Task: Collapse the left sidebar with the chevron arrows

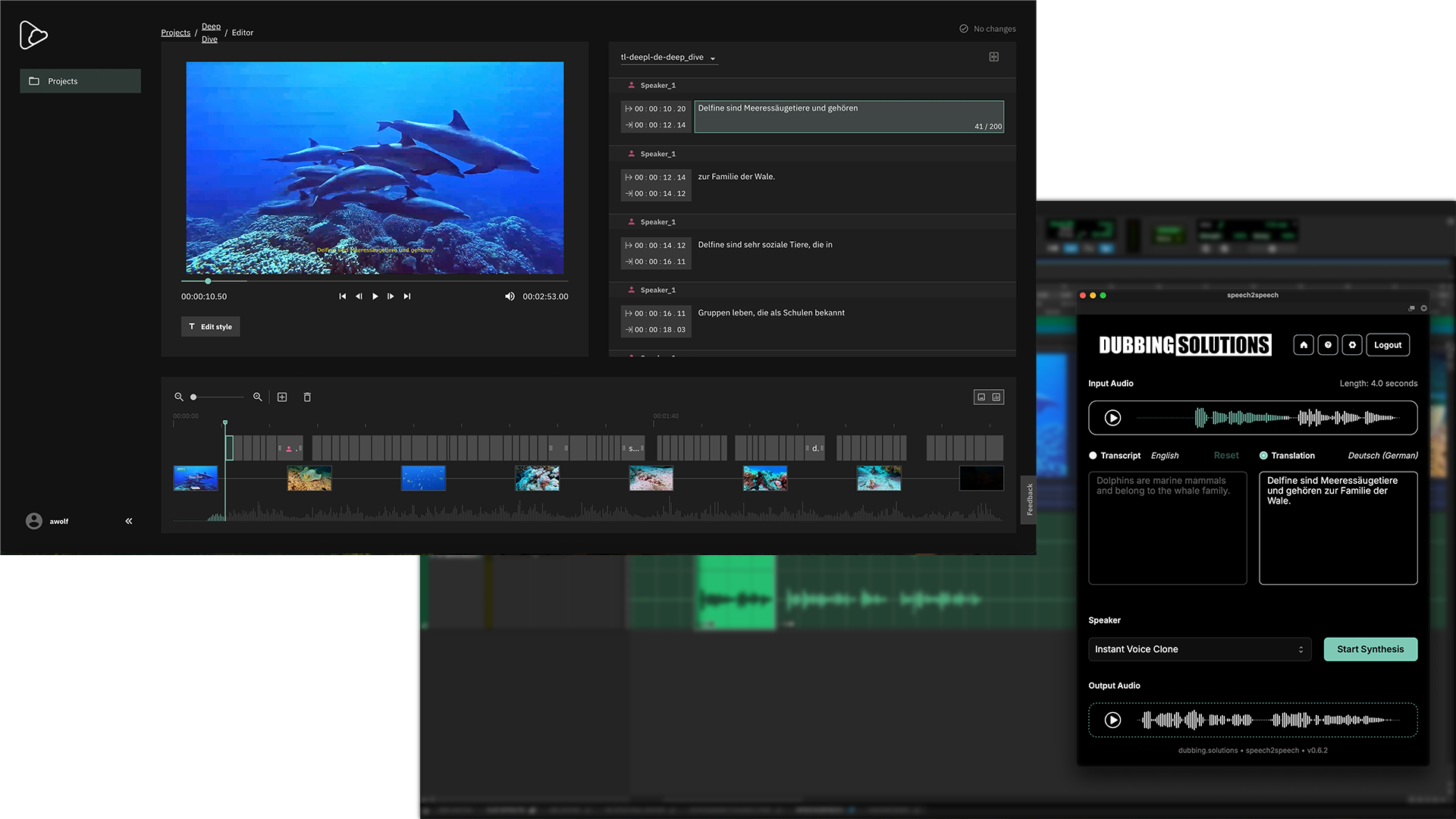Action: [128, 521]
